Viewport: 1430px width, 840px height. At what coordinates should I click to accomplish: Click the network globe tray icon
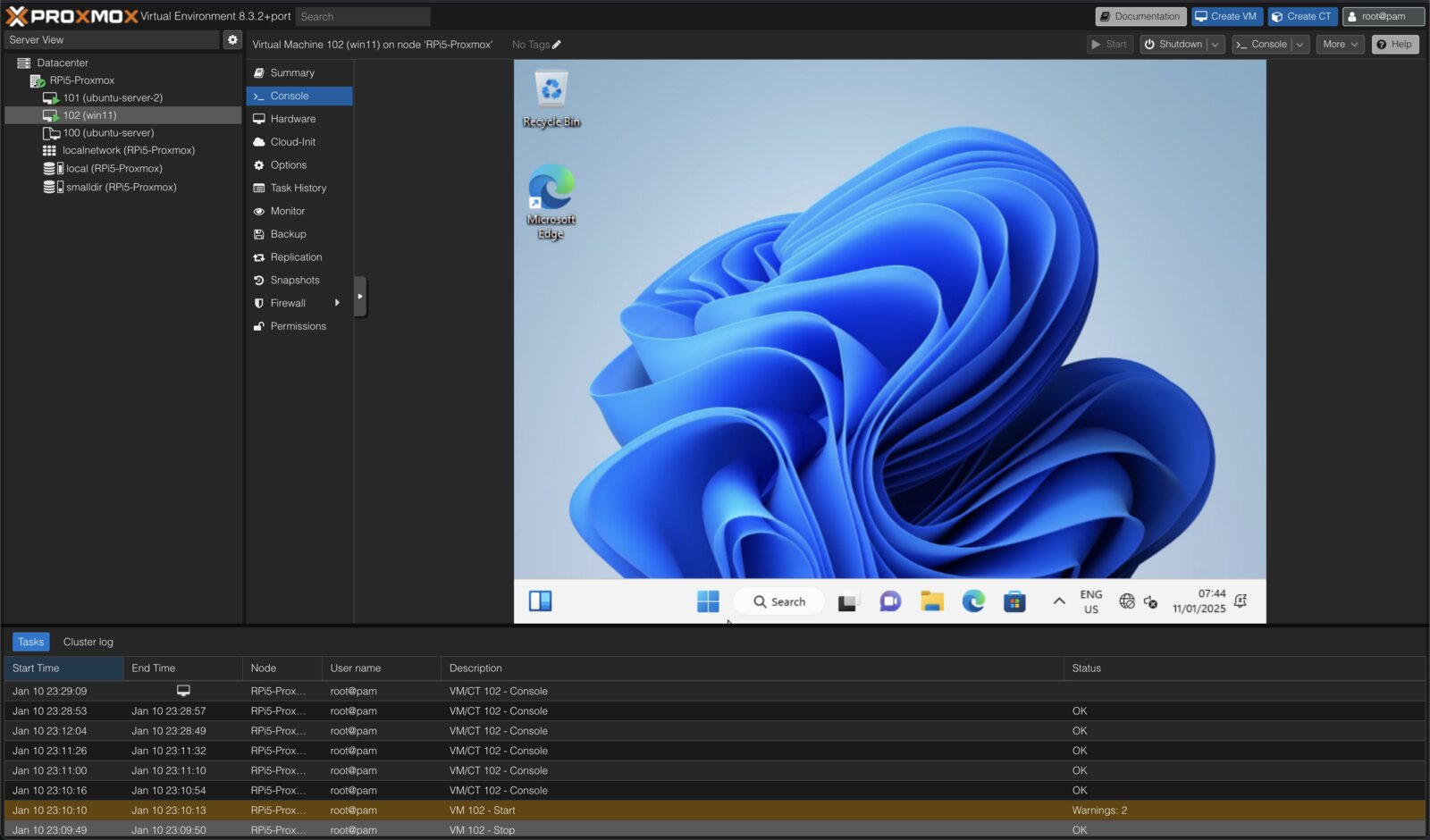pos(1127,601)
